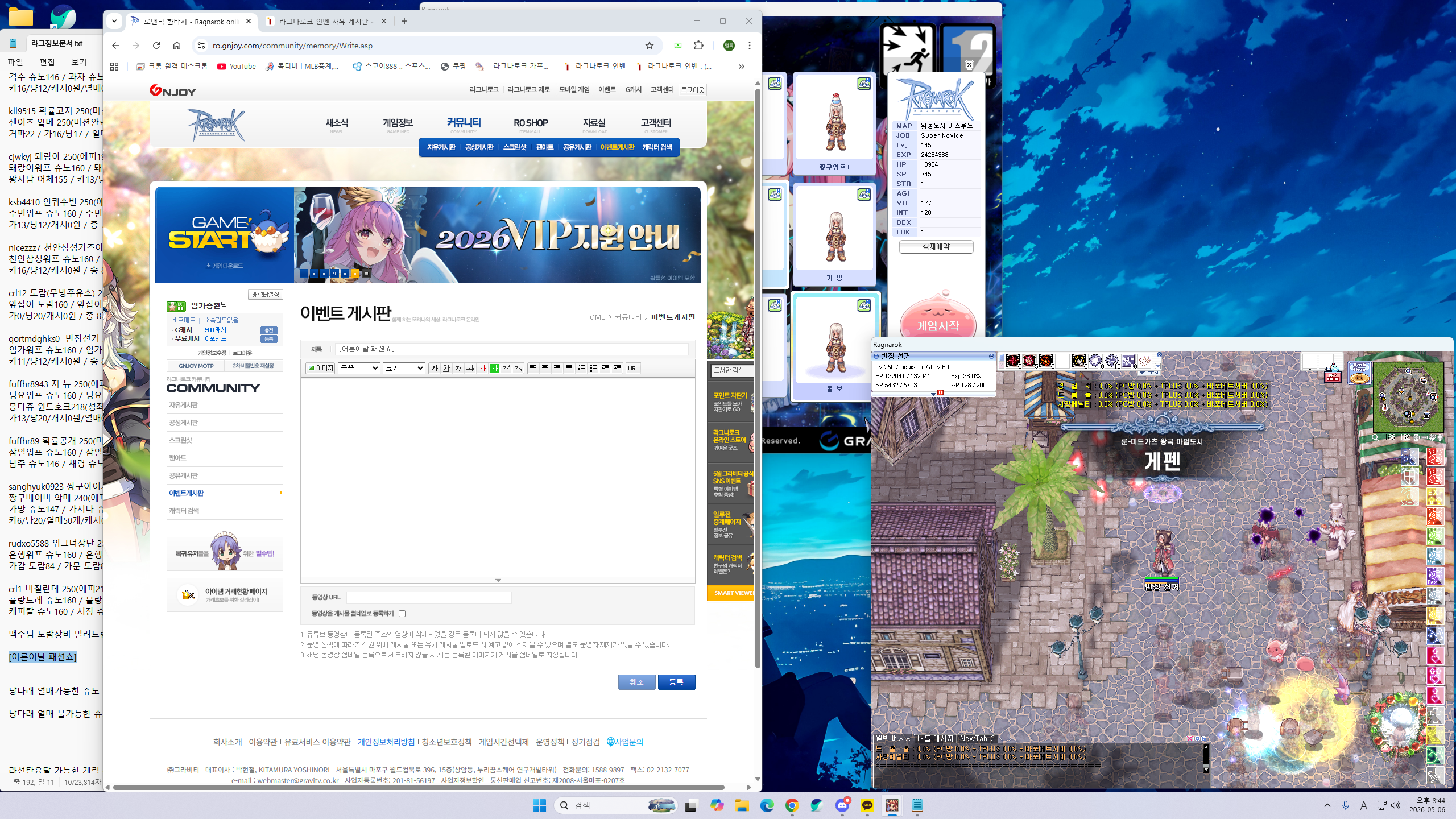Align text left in the editor
The image size is (1456, 819).
pyautogui.click(x=533, y=368)
